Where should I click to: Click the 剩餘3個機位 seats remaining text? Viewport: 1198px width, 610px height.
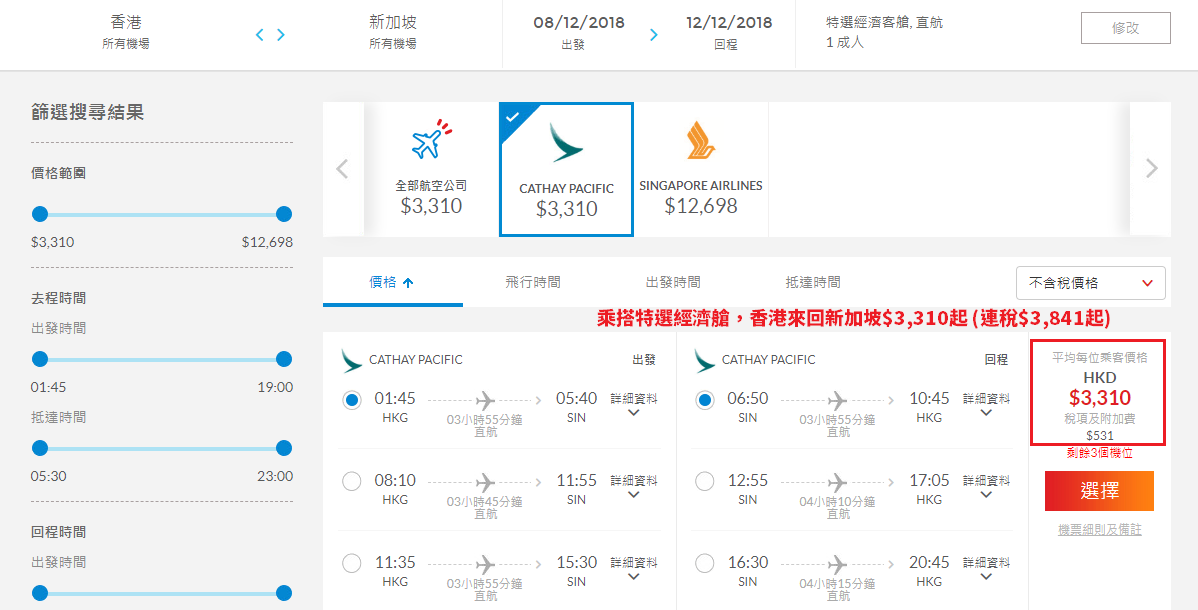click(1099, 453)
